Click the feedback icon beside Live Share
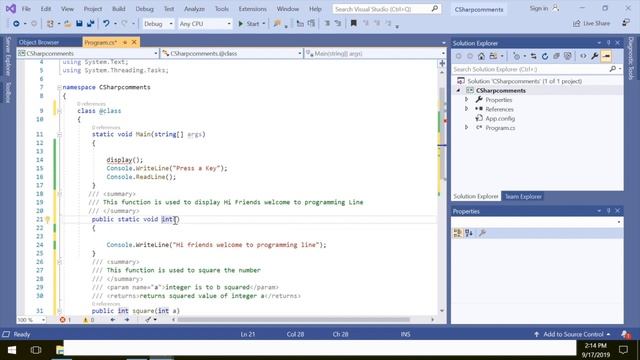Screen dimensions: 640x360 click(x=626, y=23)
